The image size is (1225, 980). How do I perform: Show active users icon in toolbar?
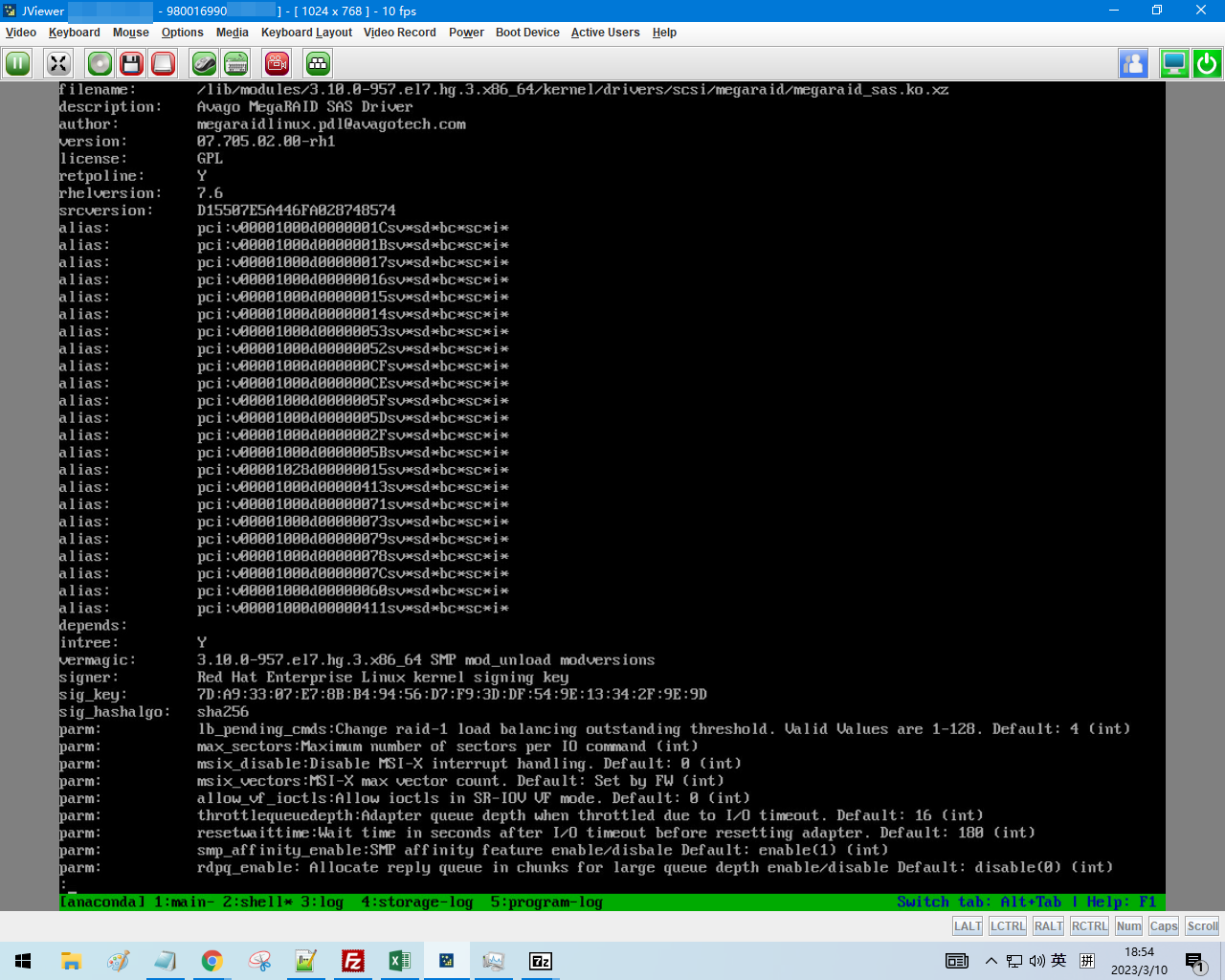(x=1133, y=64)
